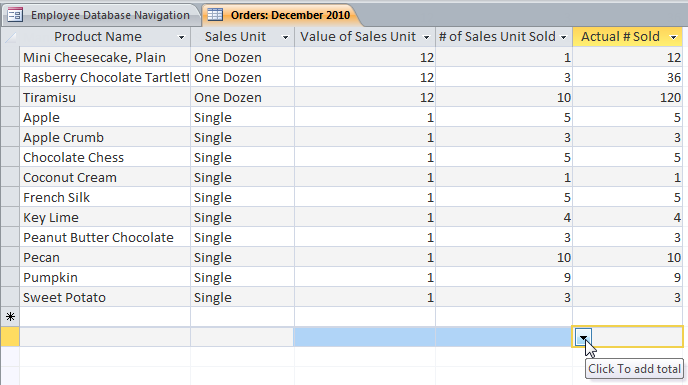Click the Chocolate Chess product cell
Screen dimensions: 688x385
pyautogui.click(x=105, y=157)
